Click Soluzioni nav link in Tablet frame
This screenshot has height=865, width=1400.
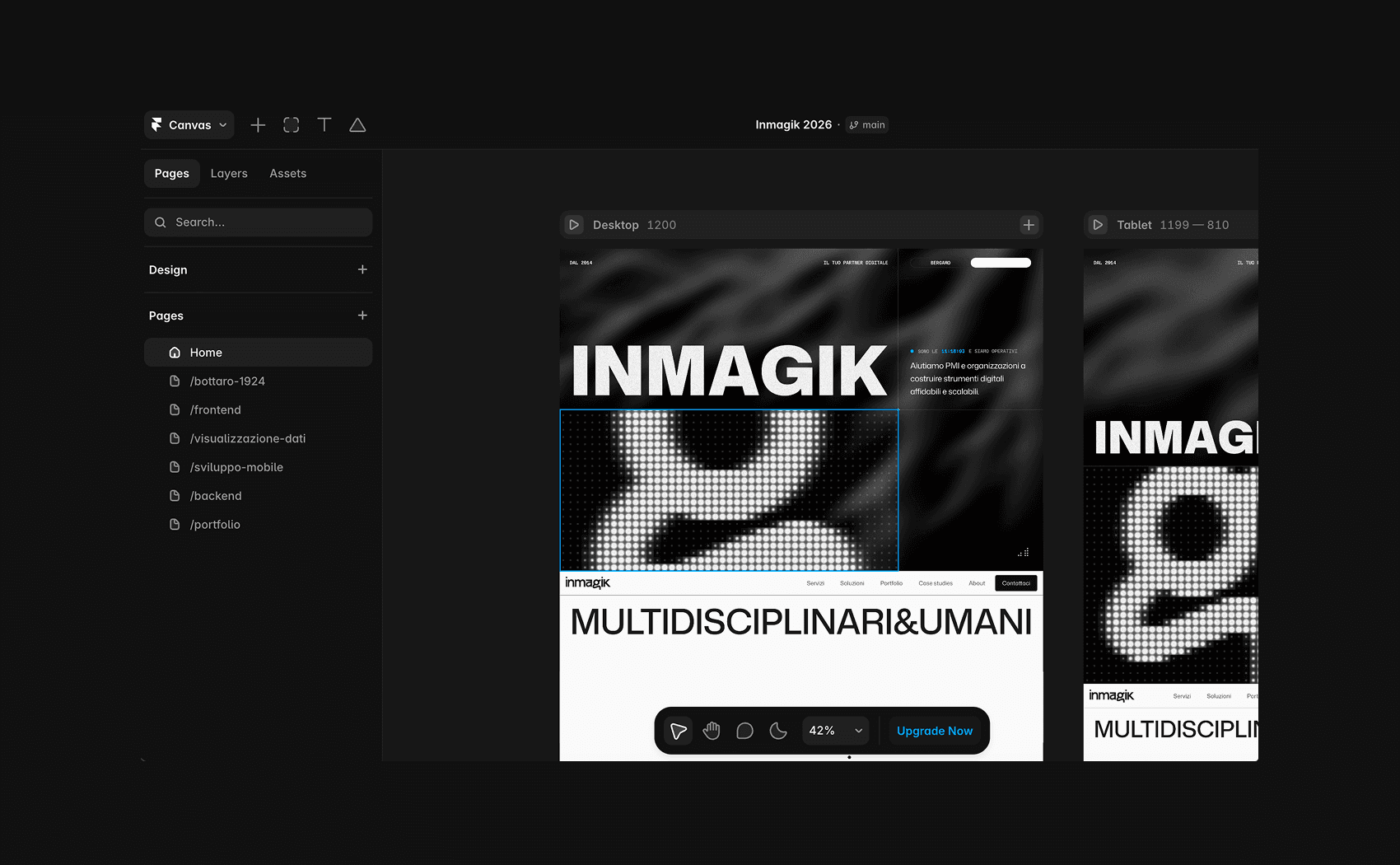tap(1219, 696)
